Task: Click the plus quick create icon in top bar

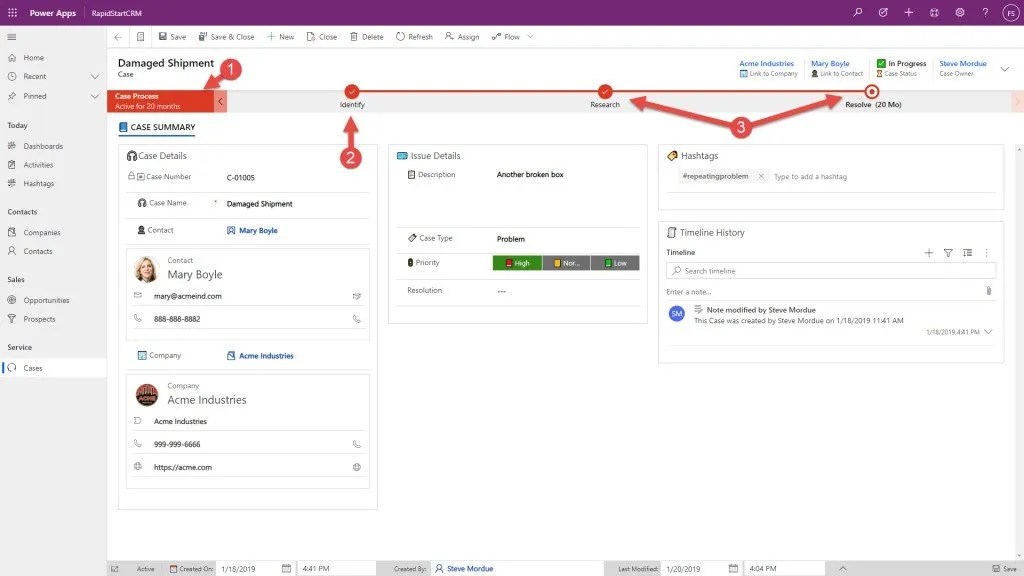Action: (908, 12)
